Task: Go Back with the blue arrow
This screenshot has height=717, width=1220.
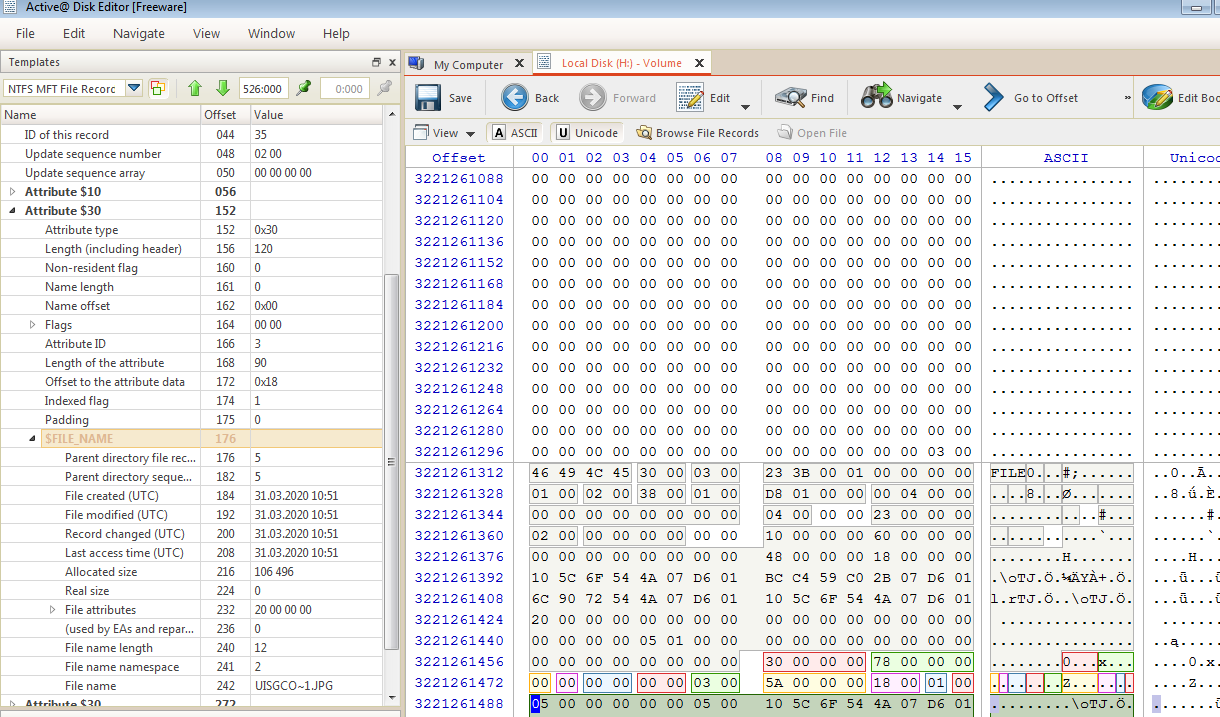Action: coord(514,97)
